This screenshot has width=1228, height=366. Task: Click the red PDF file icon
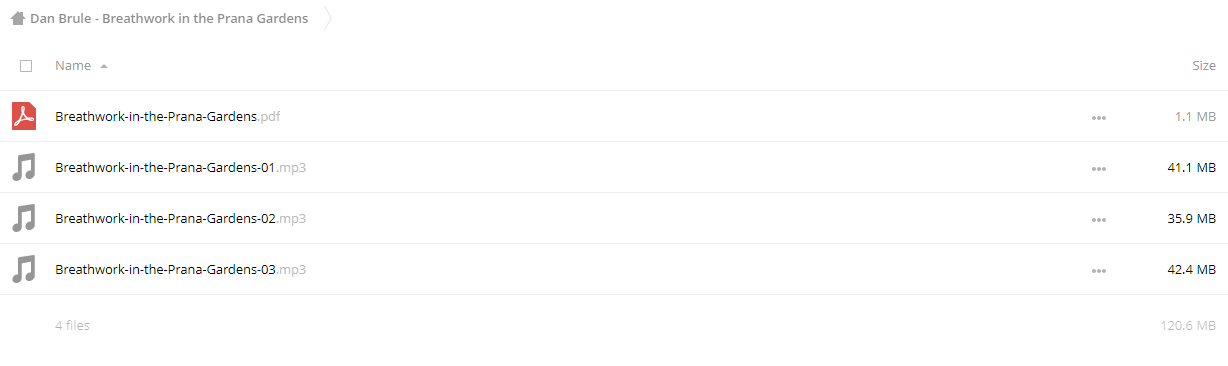point(24,116)
